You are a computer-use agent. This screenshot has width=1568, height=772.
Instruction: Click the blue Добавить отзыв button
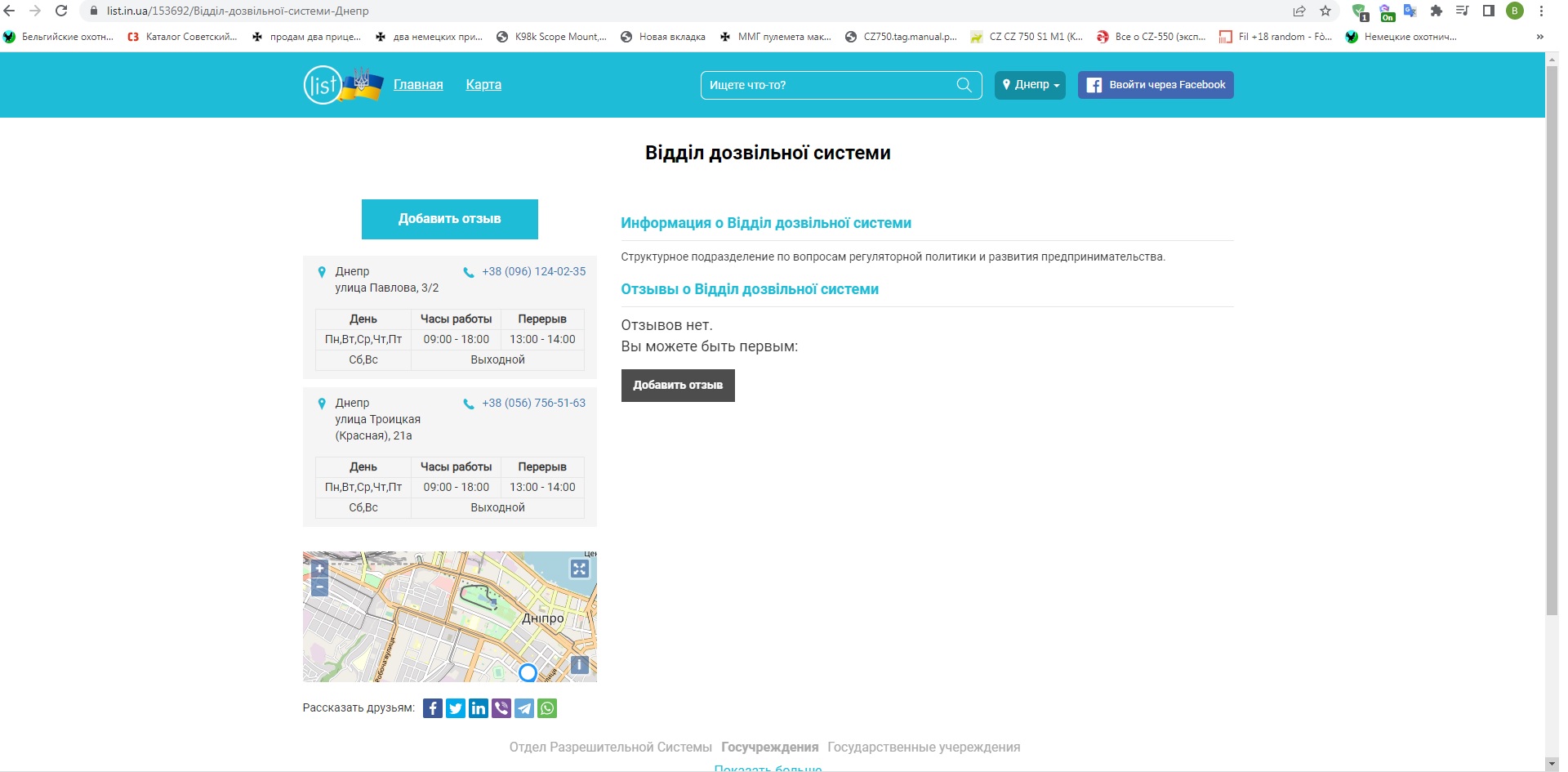tap(449, 219)
